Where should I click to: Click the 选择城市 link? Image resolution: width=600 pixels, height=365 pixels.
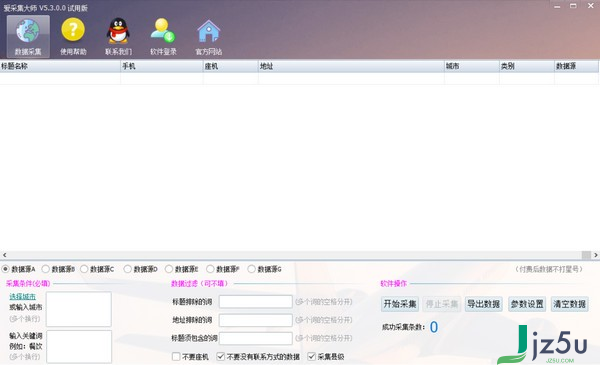coord(23,297)
